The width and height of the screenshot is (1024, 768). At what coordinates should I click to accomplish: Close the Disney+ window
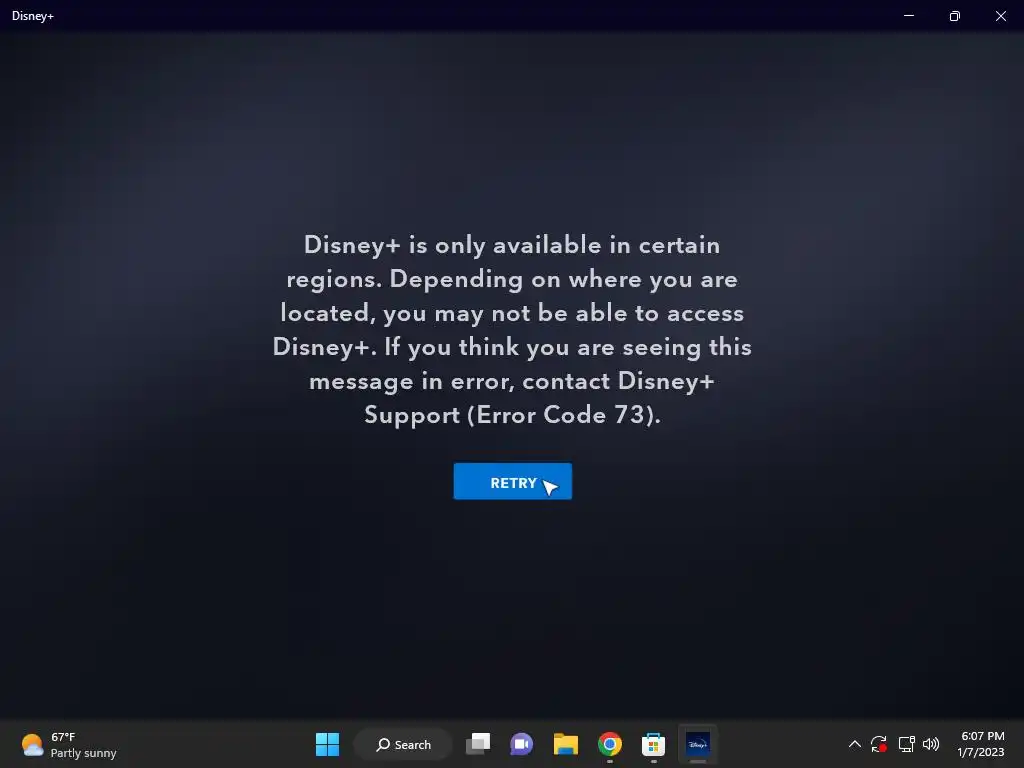(x=1000, y=16)
